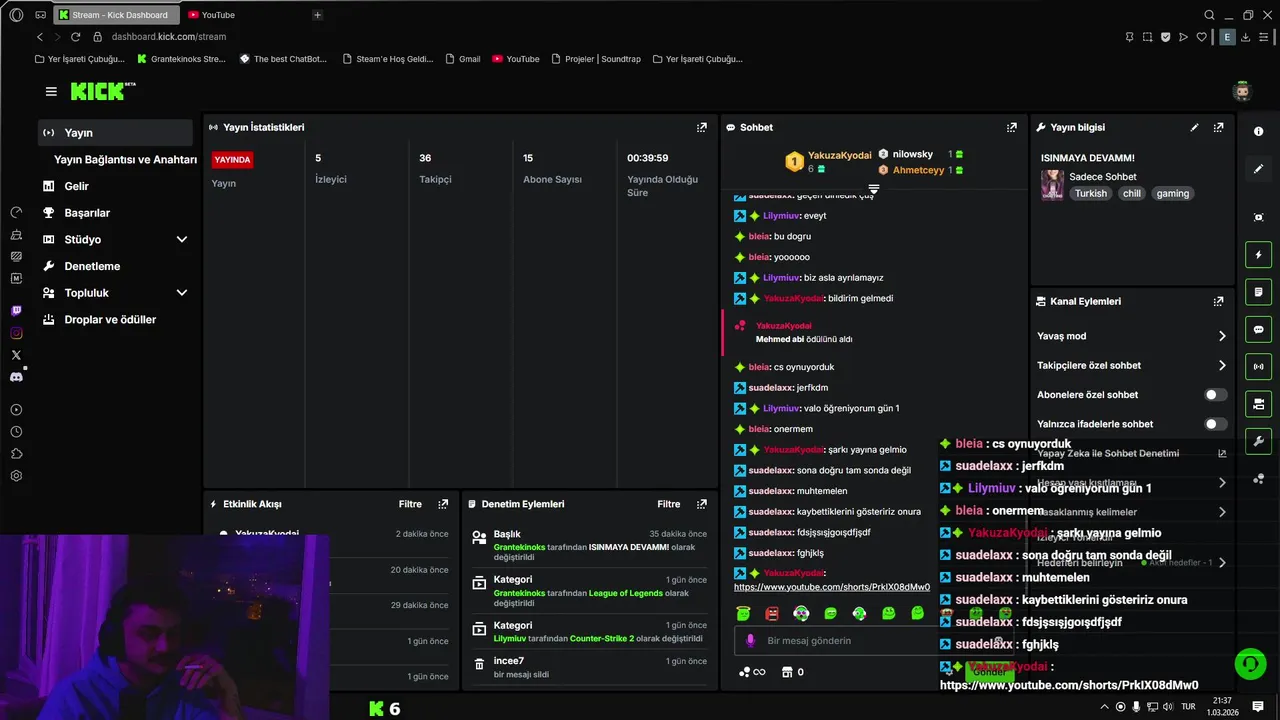Expand the Topluluk sidebar section
Viewport: 1280px width, 720px height.
click(x=182, y=293)
